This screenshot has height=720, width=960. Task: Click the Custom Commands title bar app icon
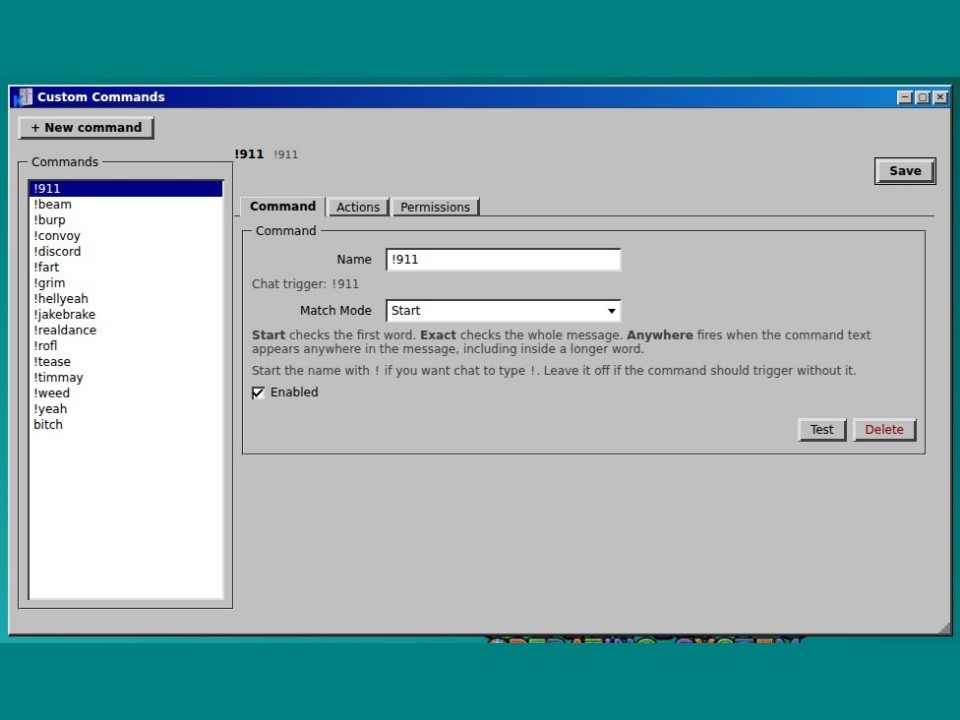(x=24, y=97)
